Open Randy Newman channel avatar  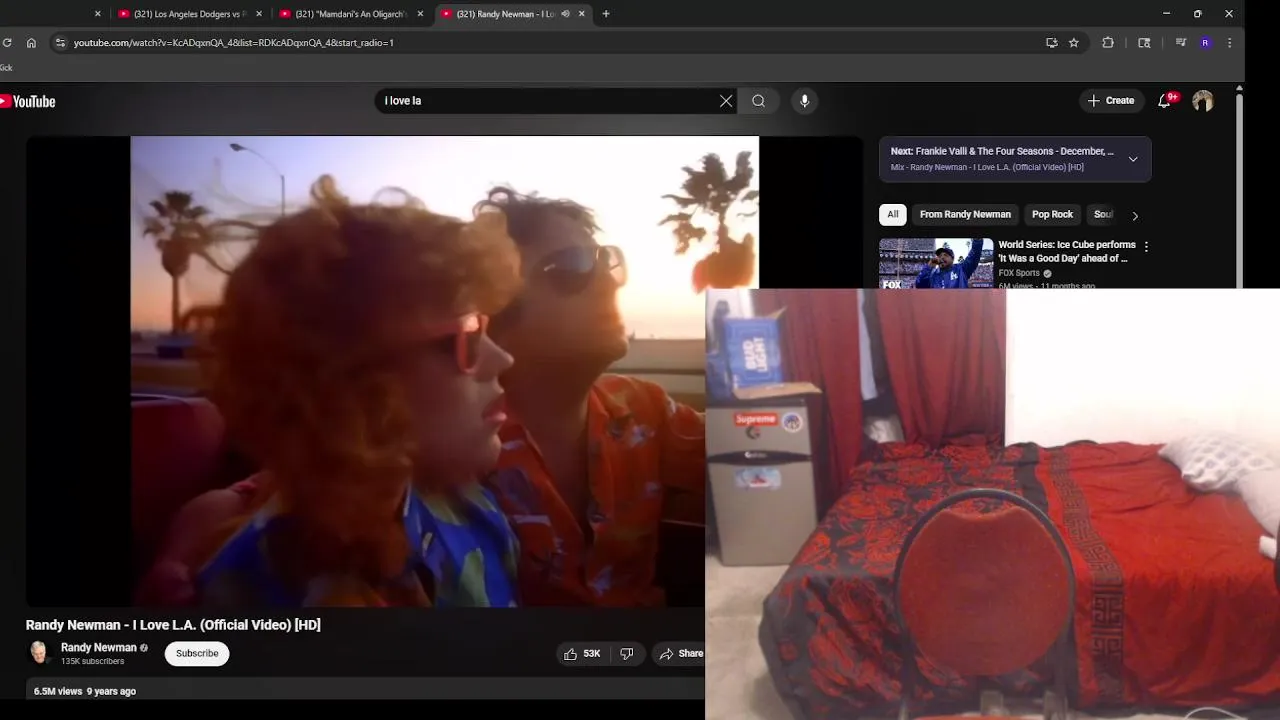(39, 653)
